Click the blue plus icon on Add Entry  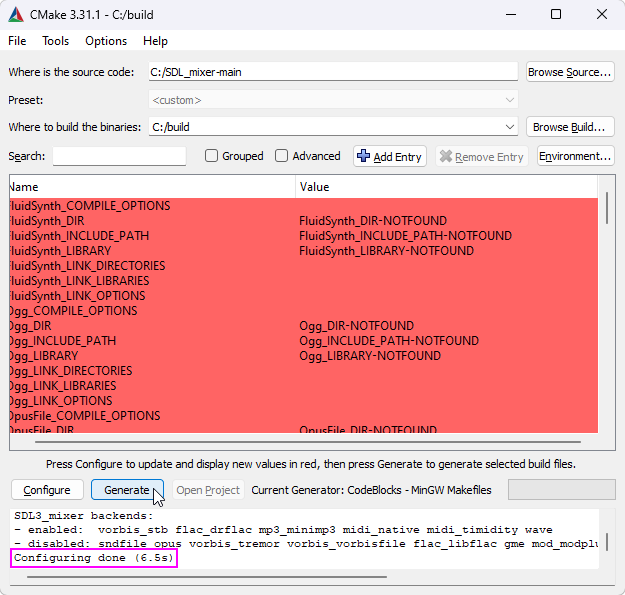[x=363, y=156]
